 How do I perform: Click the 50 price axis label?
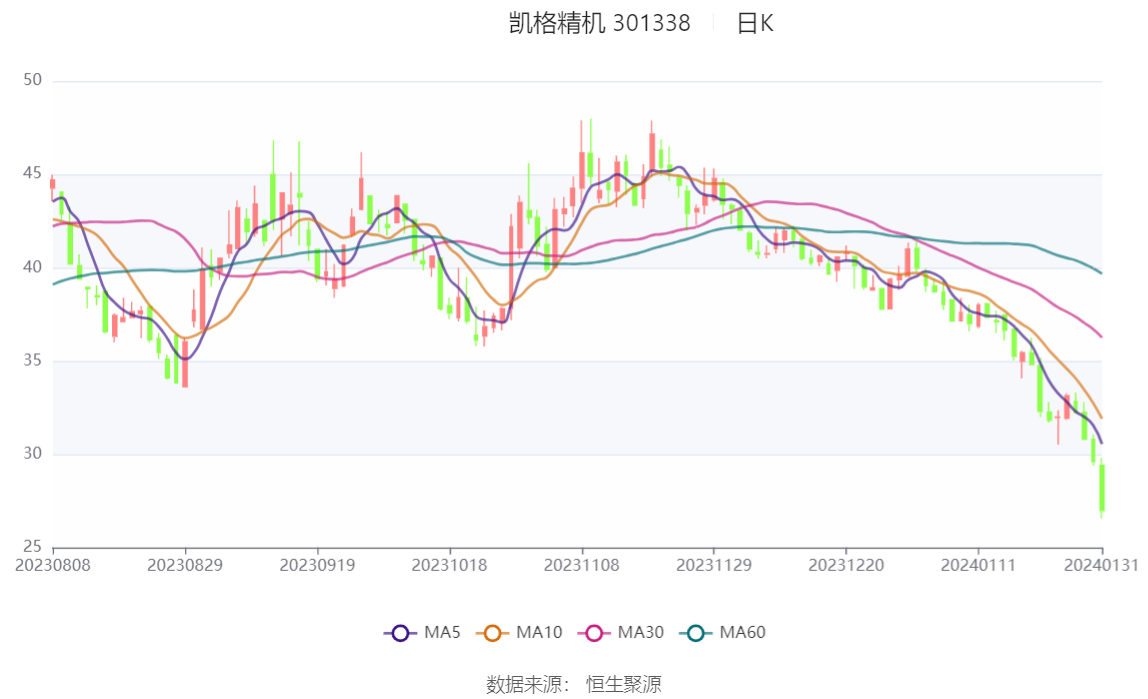pyautogui.click(x=32, y=80)
